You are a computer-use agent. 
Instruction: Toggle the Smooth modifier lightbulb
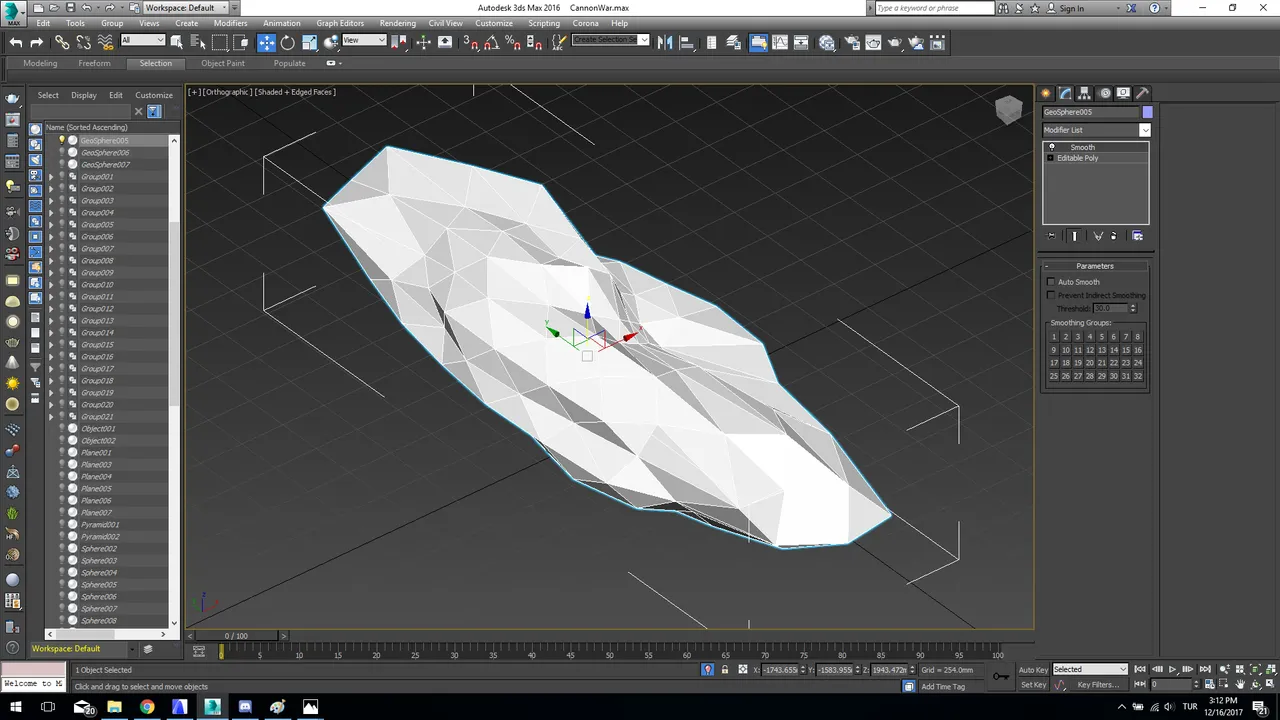pos(1051,147)
